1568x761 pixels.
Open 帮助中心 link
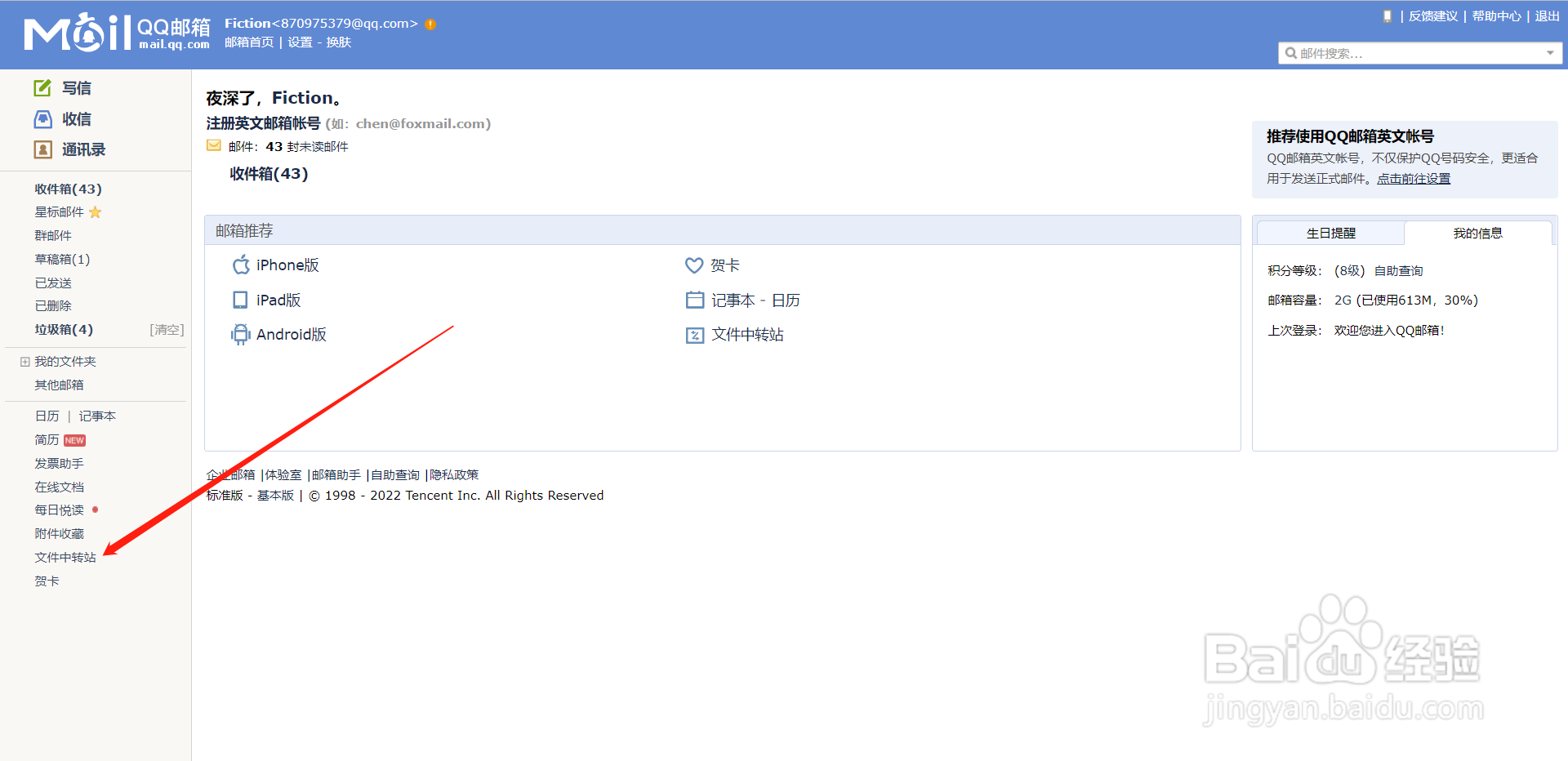coord(1497,16)
